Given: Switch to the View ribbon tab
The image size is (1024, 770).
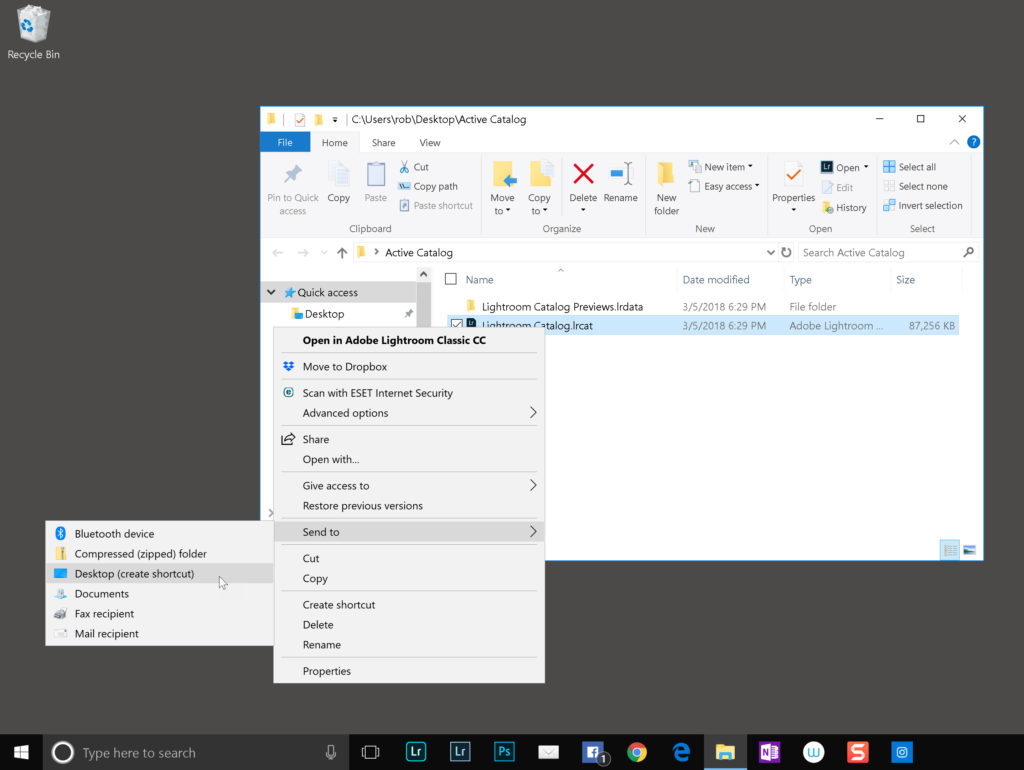Looking at the screenshot, I should coord(430,142).
